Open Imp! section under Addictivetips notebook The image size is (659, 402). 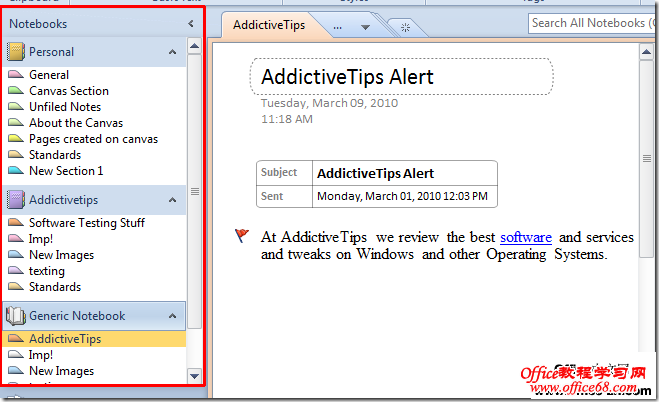[x=41, y=239]
